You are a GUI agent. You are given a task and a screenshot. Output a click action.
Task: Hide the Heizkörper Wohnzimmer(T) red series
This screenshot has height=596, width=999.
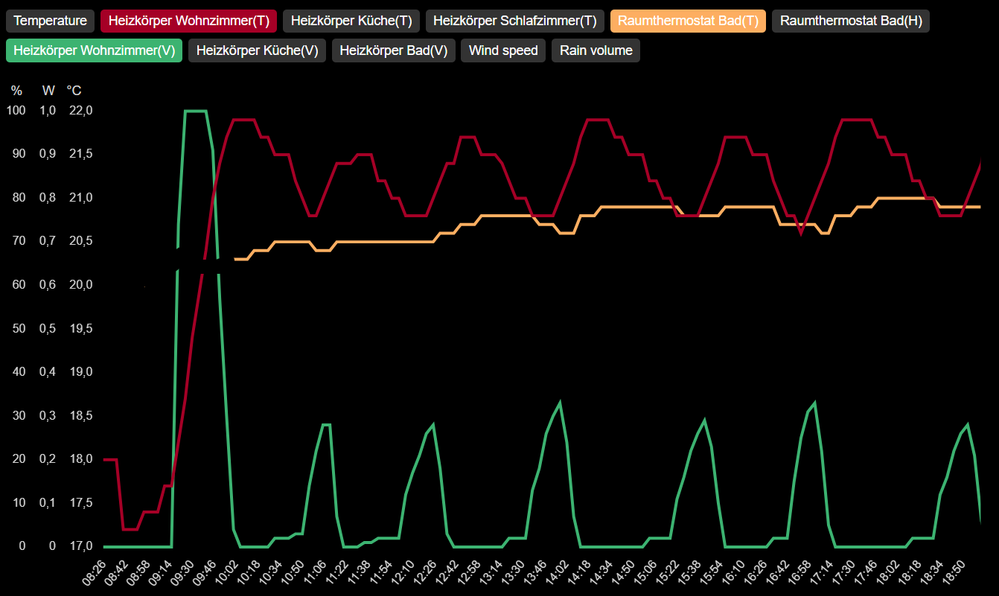[x=189, y=21]
